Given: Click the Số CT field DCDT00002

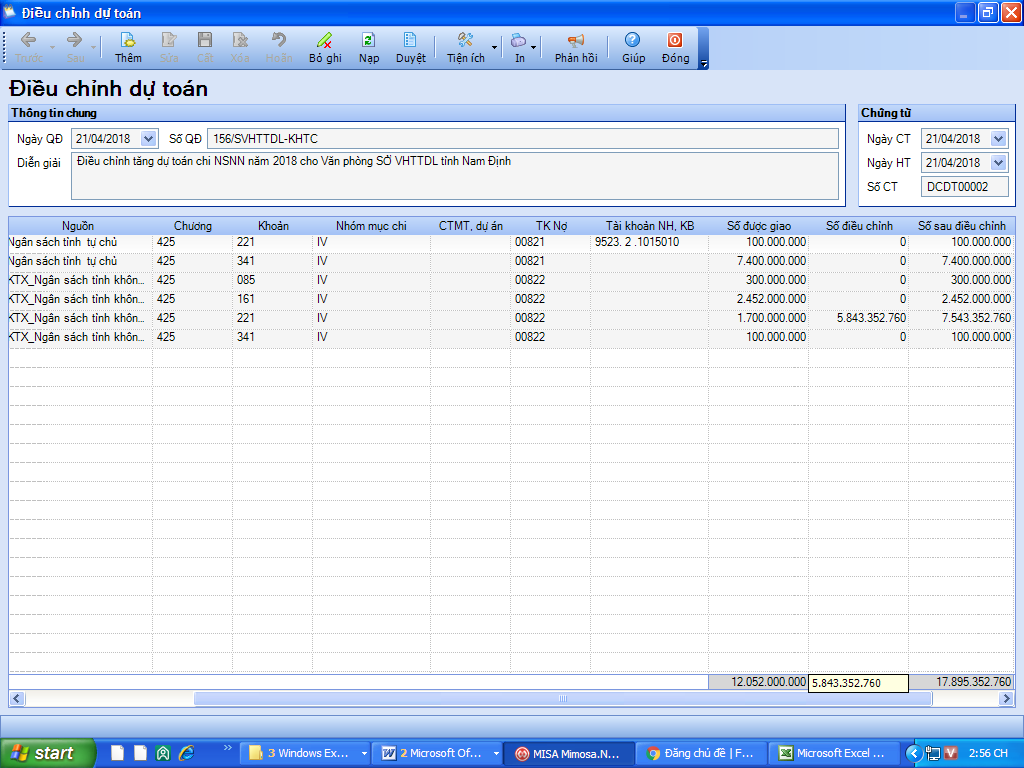Looking at the screenshot, I should [x=965, y=187].
